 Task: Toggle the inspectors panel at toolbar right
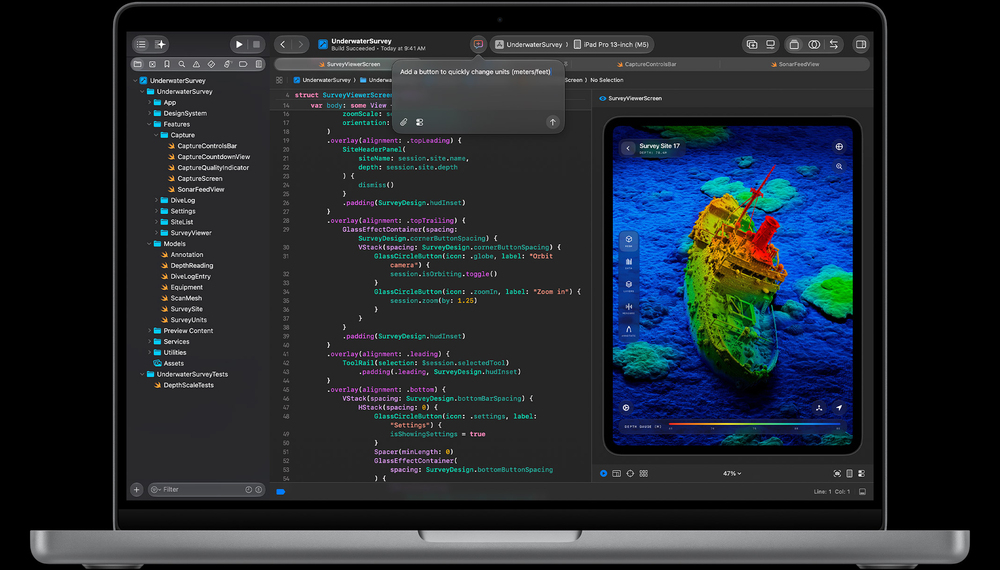(860, 45)
